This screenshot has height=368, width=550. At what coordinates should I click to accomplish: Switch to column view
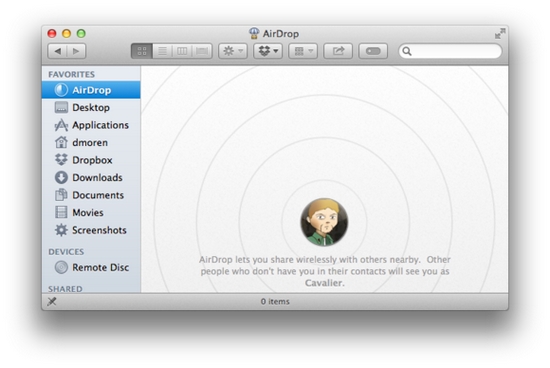coord(182,51)
